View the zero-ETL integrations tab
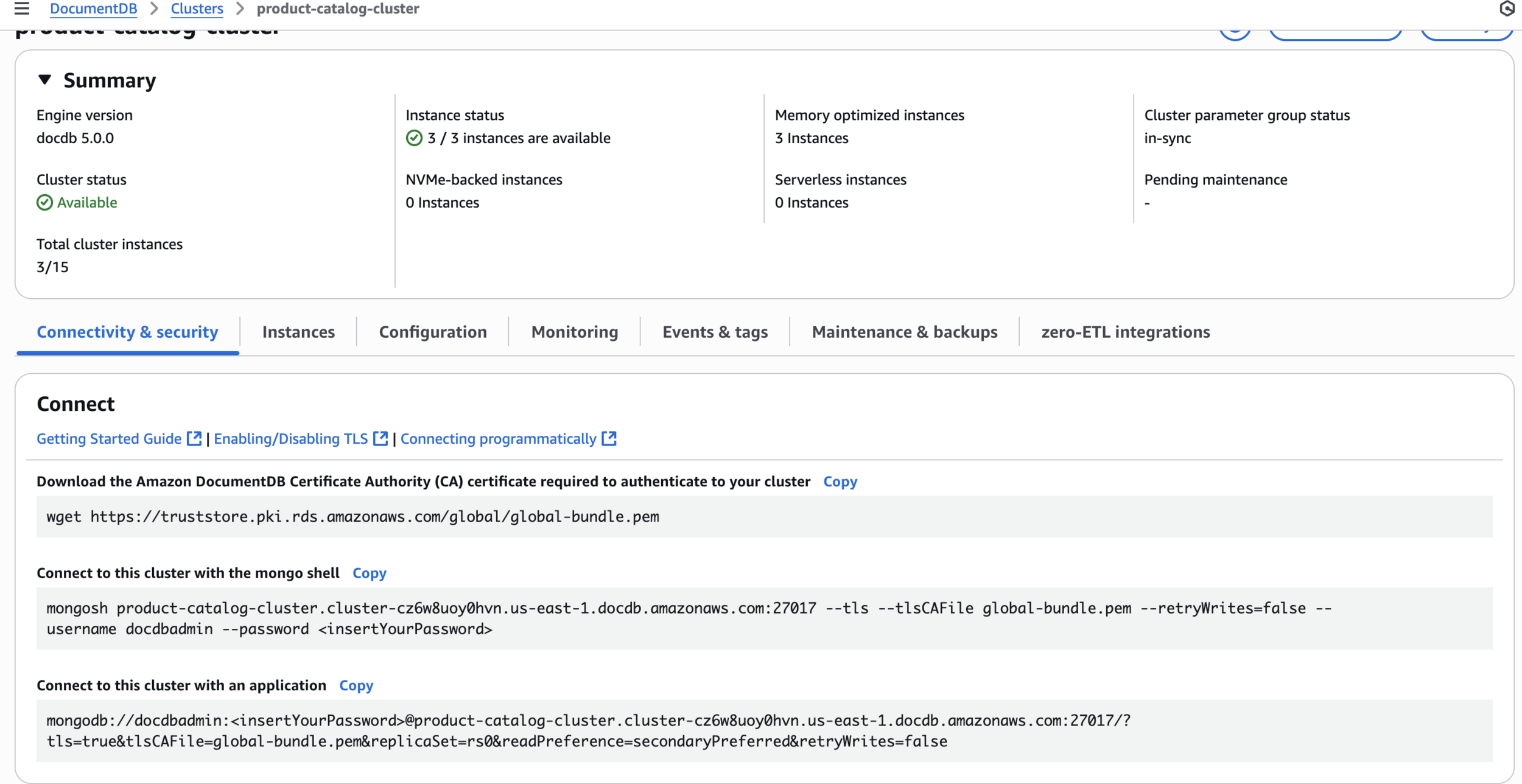1522x784 pixels. click(x=1125, y=332)
